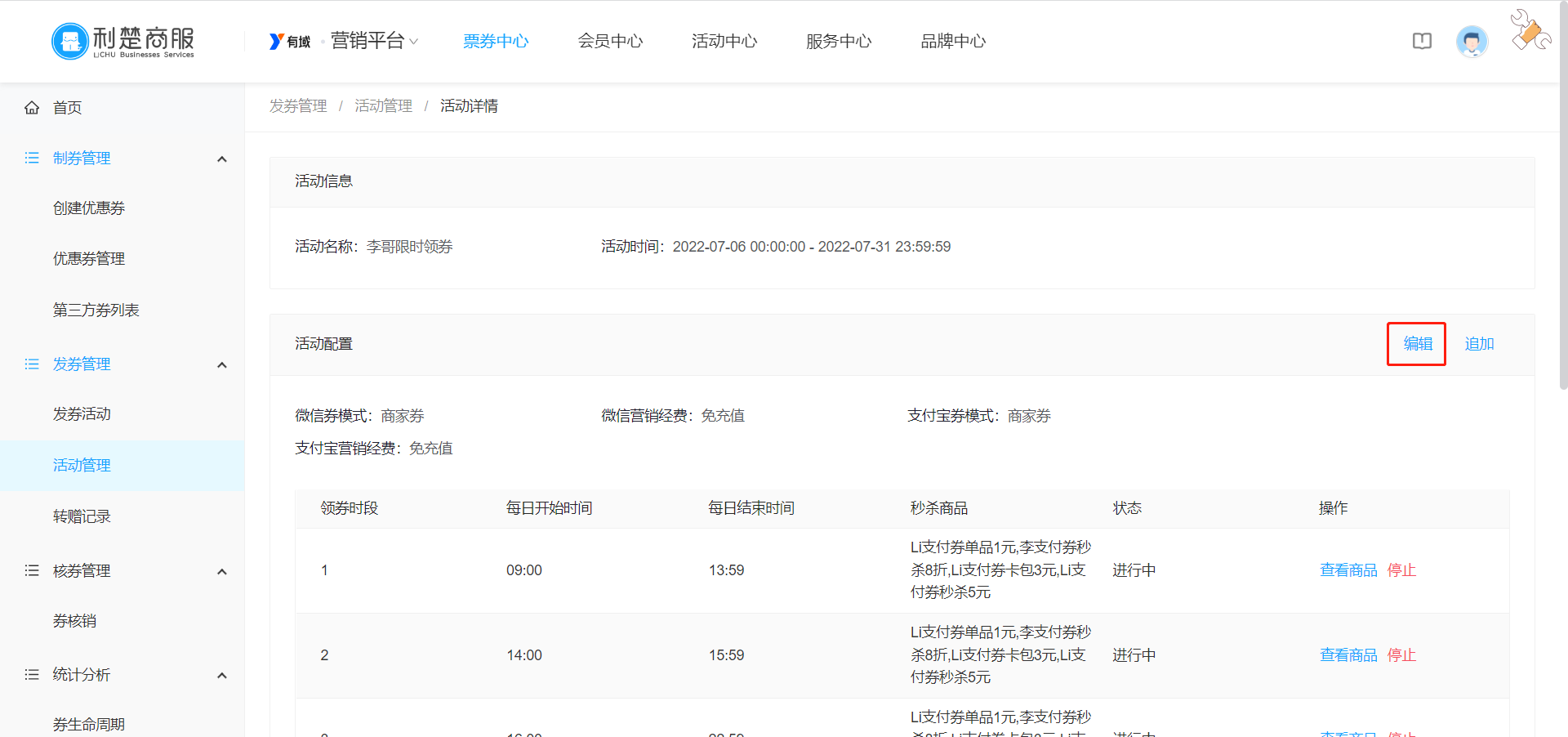Click the 支付宝营销经费 免充值 value
Image resolution: width=1568 pixels, height=737 pixels.
click(430, 449)
